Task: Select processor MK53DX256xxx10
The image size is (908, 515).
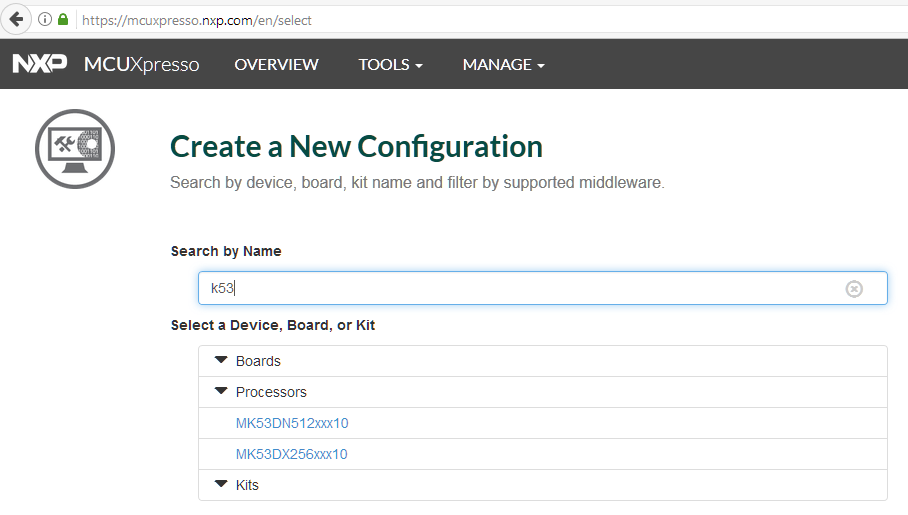Action: [292, 454]
